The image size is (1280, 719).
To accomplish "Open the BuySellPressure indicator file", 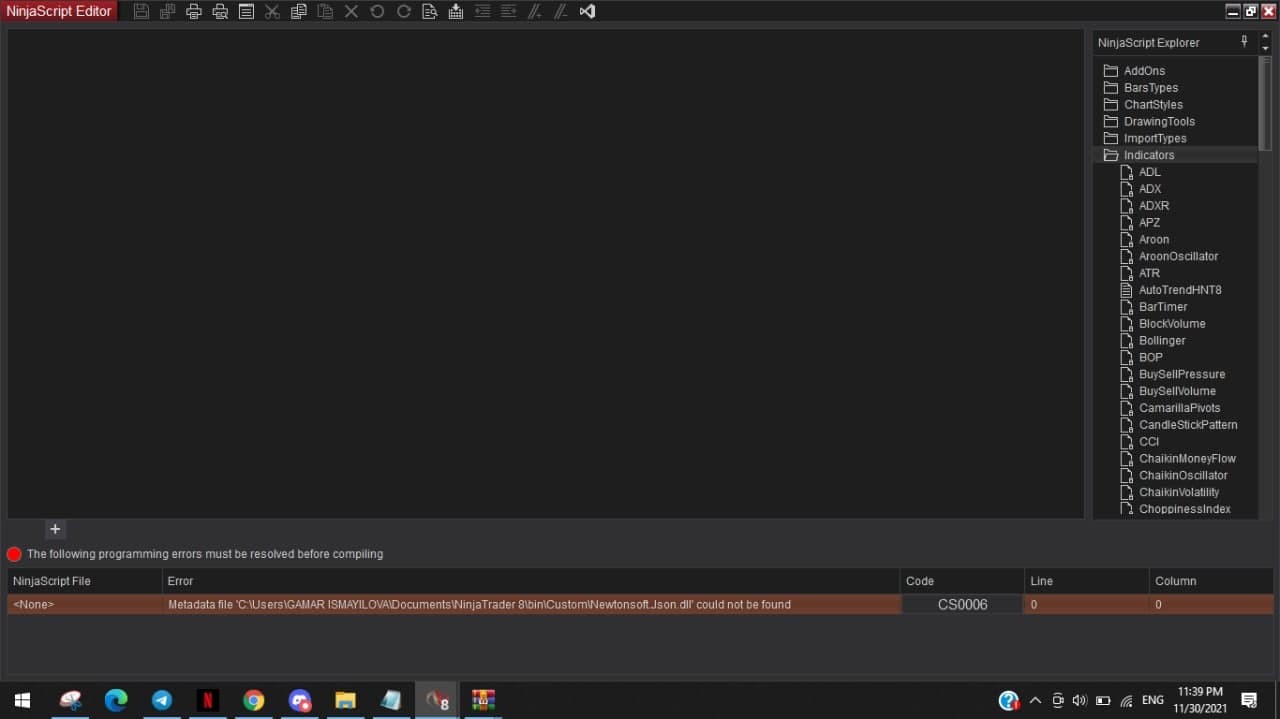I will (1173, 374).
